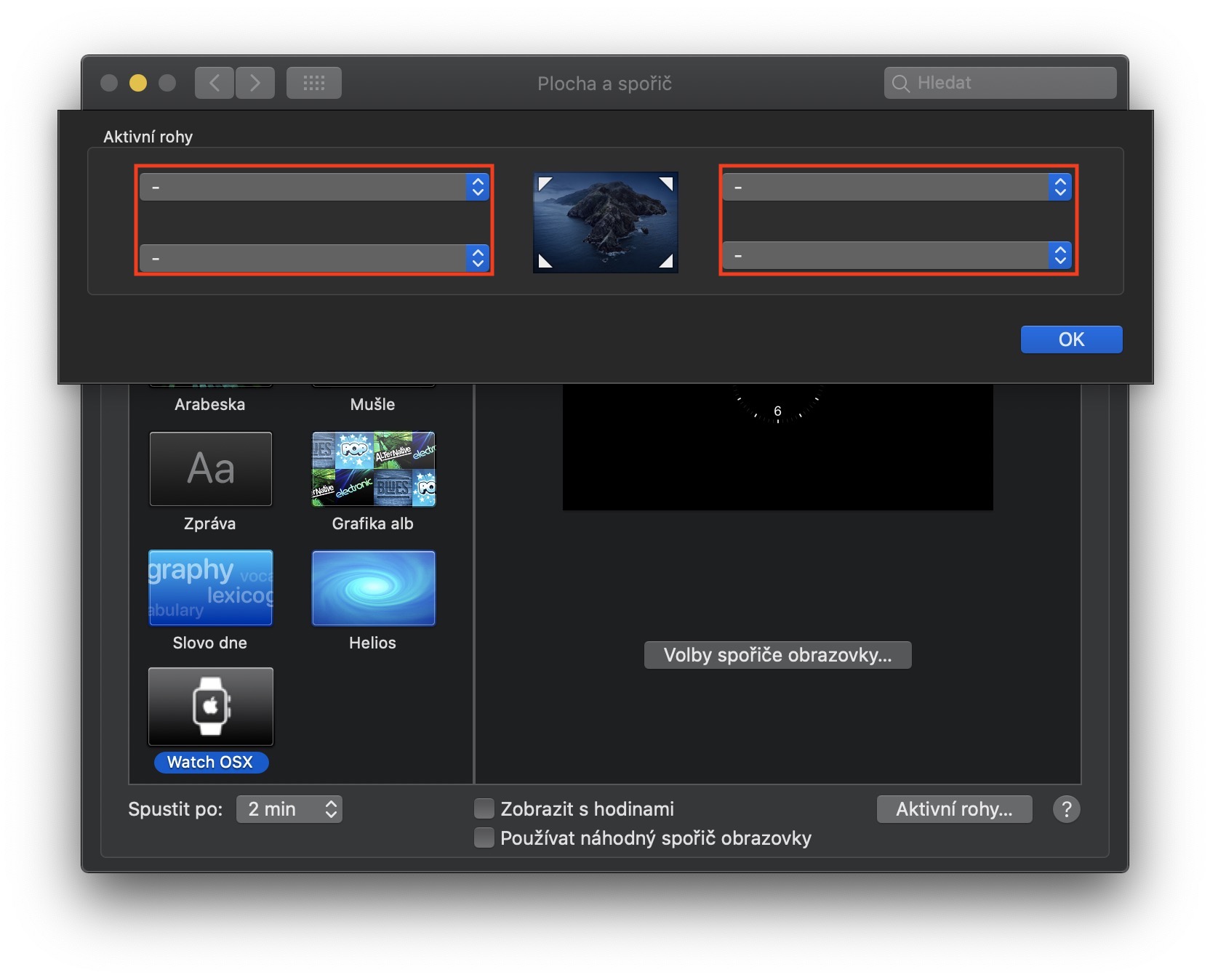Confirm hot corners with OK button
Image resolution: width=1210 pixels, height=980 pixels.
[1071, 340]
